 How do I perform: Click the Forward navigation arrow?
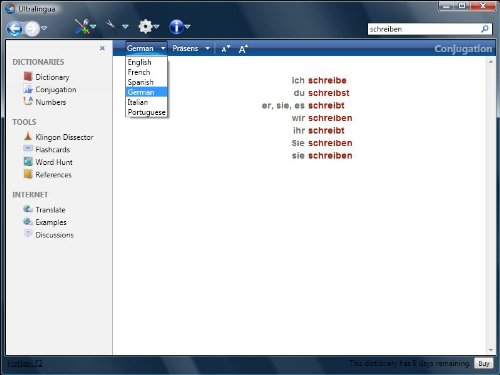[32, 29]
